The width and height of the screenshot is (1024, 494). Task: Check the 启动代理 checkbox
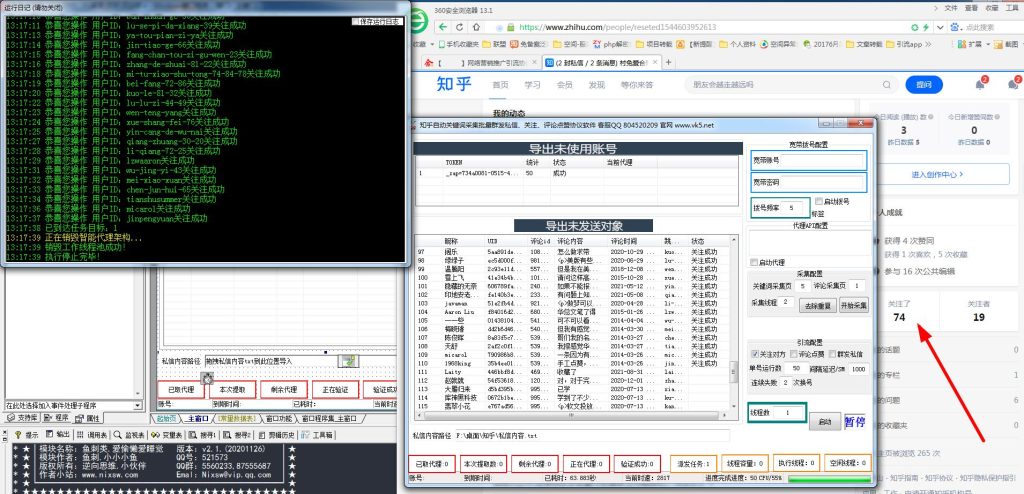click(x=756, y=263)
